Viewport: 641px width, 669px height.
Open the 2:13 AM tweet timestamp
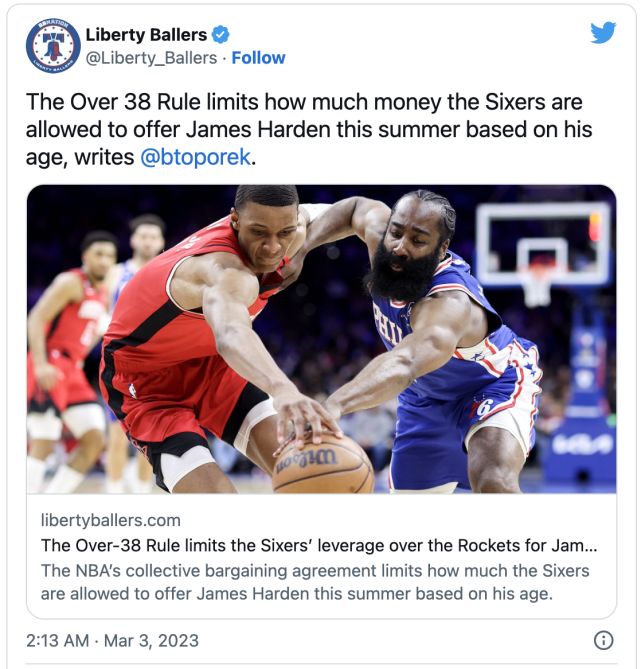coord(58,640)
